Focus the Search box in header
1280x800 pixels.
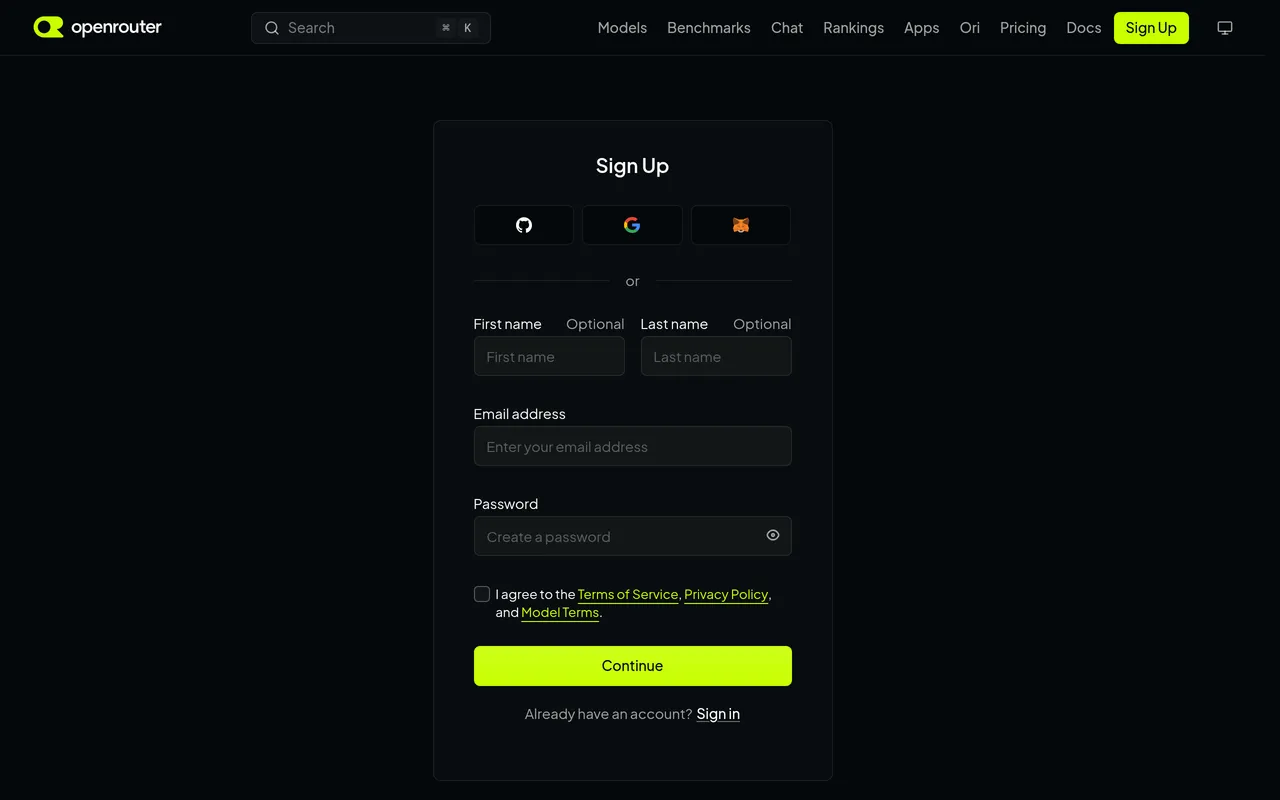point(371,28)
